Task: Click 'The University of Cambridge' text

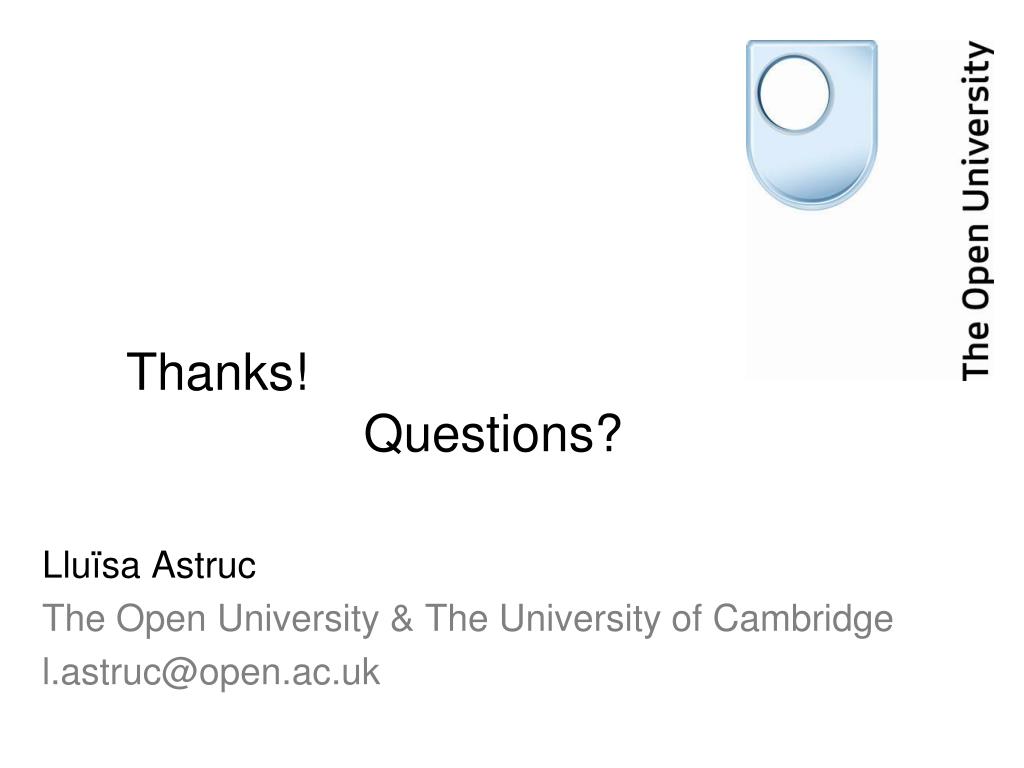Action: (659, 618)
